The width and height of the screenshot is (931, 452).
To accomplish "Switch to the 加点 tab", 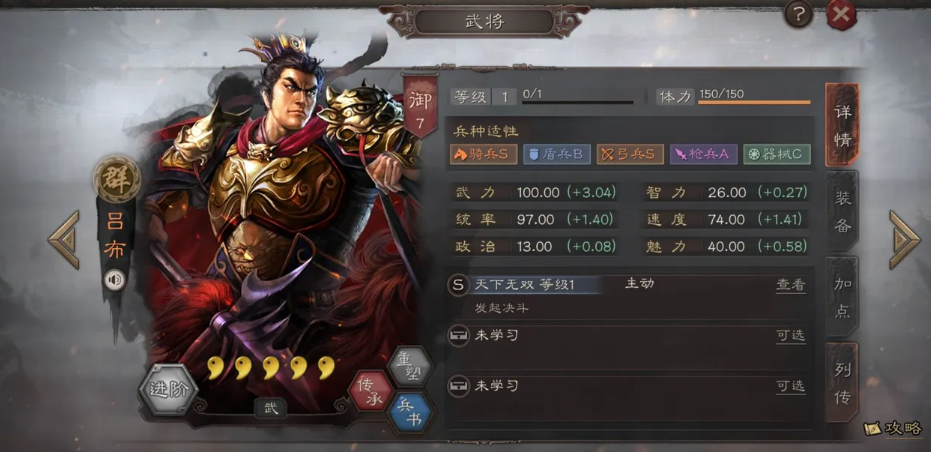I will [843, 297].
